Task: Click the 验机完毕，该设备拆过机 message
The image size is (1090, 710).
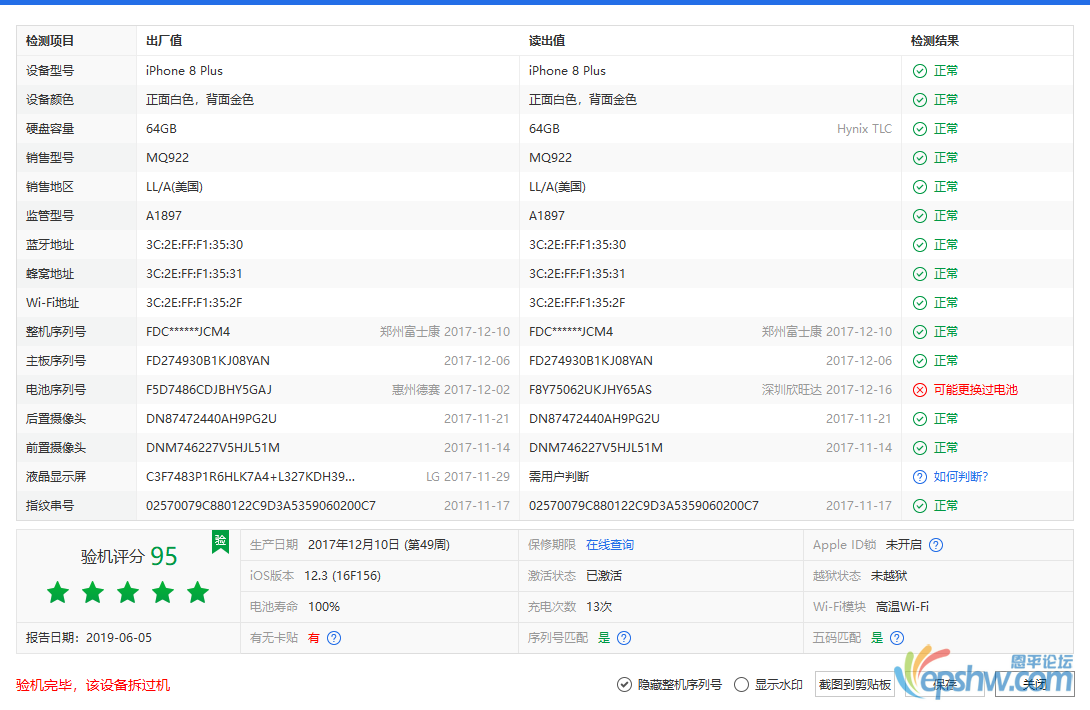Action: click(93, 685)
